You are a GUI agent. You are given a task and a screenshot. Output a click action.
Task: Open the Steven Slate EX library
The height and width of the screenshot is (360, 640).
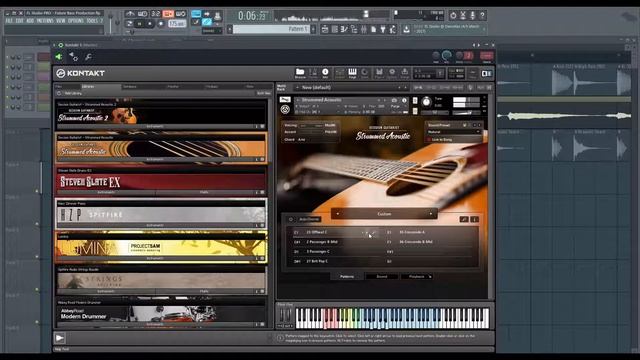point(161,181)
